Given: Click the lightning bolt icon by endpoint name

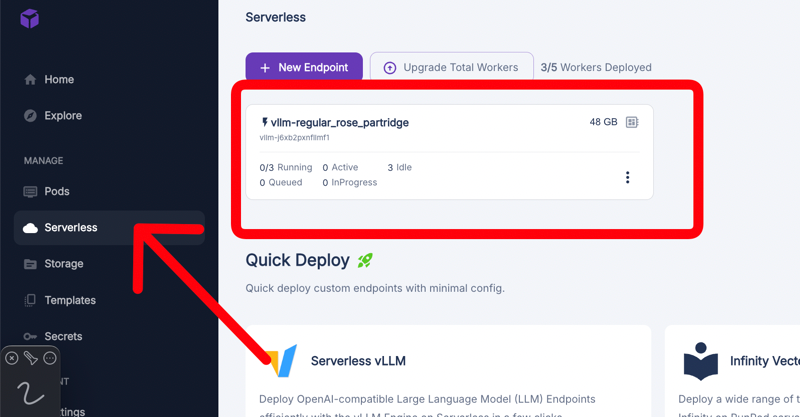Looking at the screenshot, I should [264, 122].
